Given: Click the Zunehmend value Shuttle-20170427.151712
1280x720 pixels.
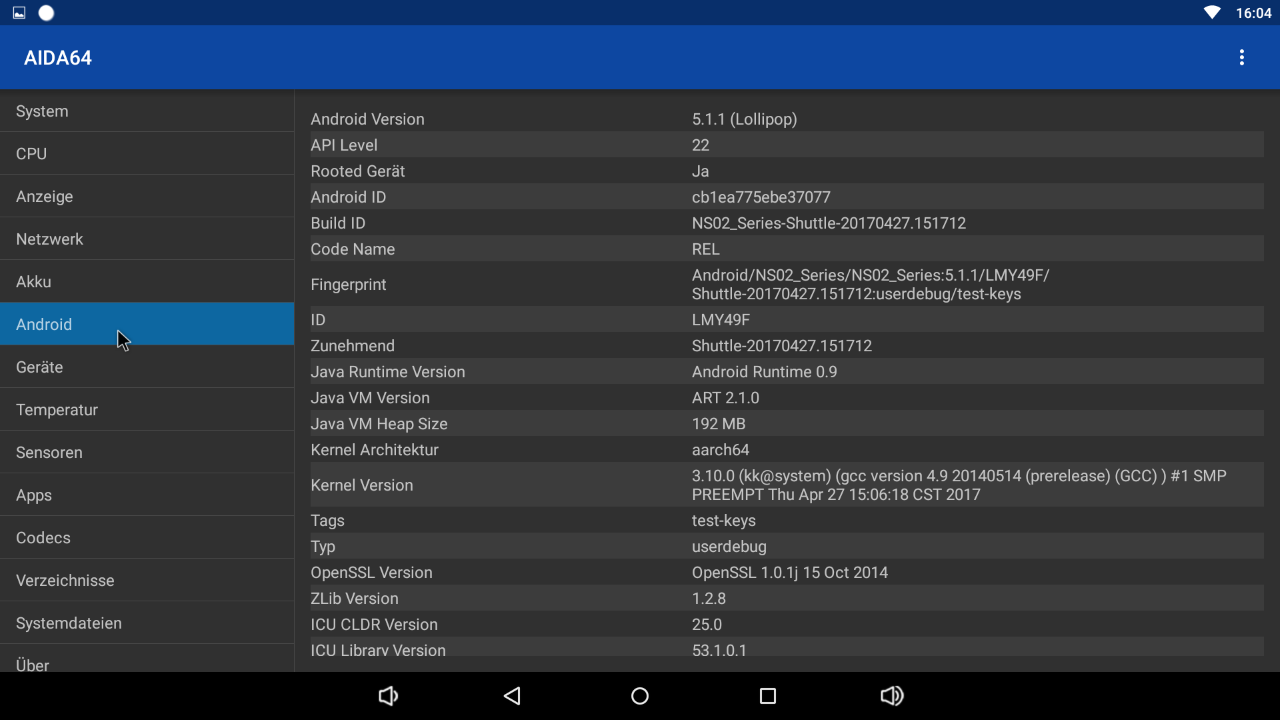Looking at the screenshot, I should click(x=782, y=346).
